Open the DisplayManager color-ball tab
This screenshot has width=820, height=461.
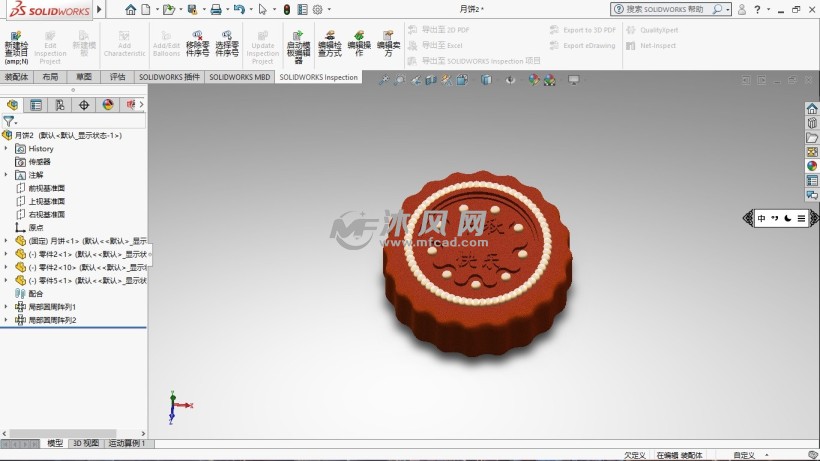click(x=108, y=105)
